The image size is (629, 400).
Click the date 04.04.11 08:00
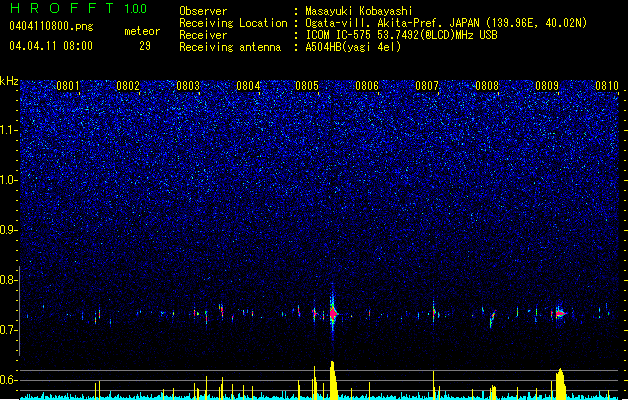pos(51,46)
